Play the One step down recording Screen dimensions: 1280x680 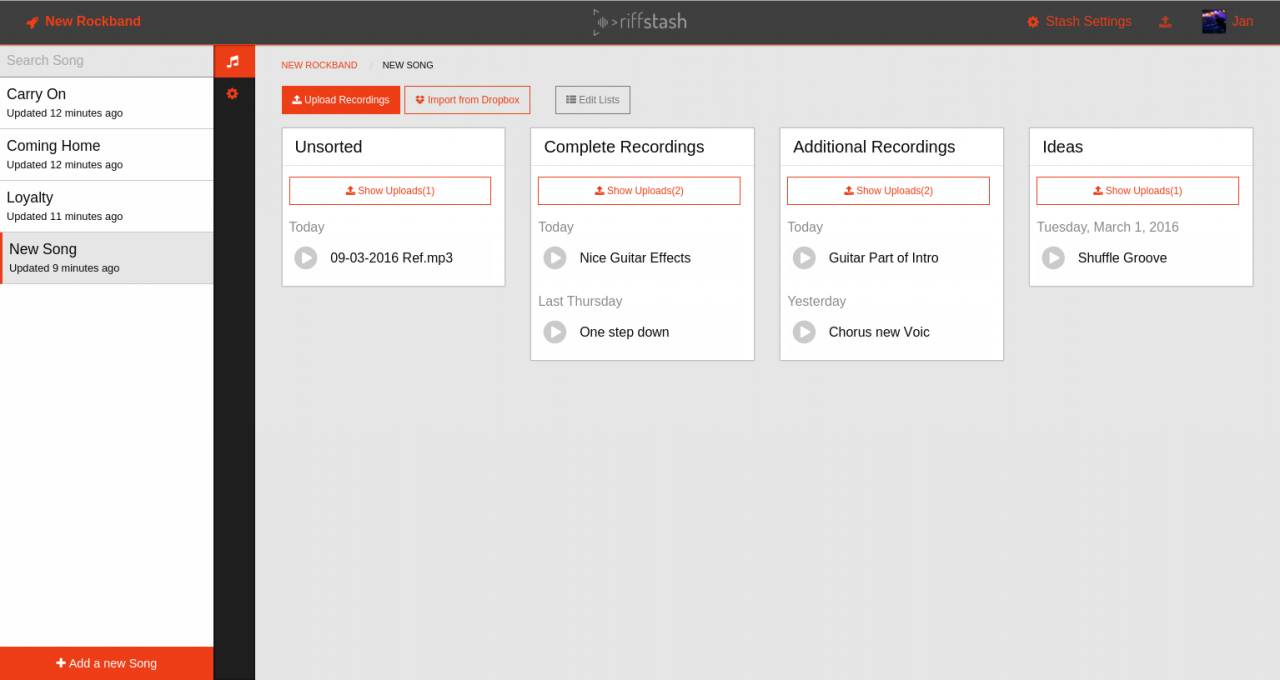555,332
